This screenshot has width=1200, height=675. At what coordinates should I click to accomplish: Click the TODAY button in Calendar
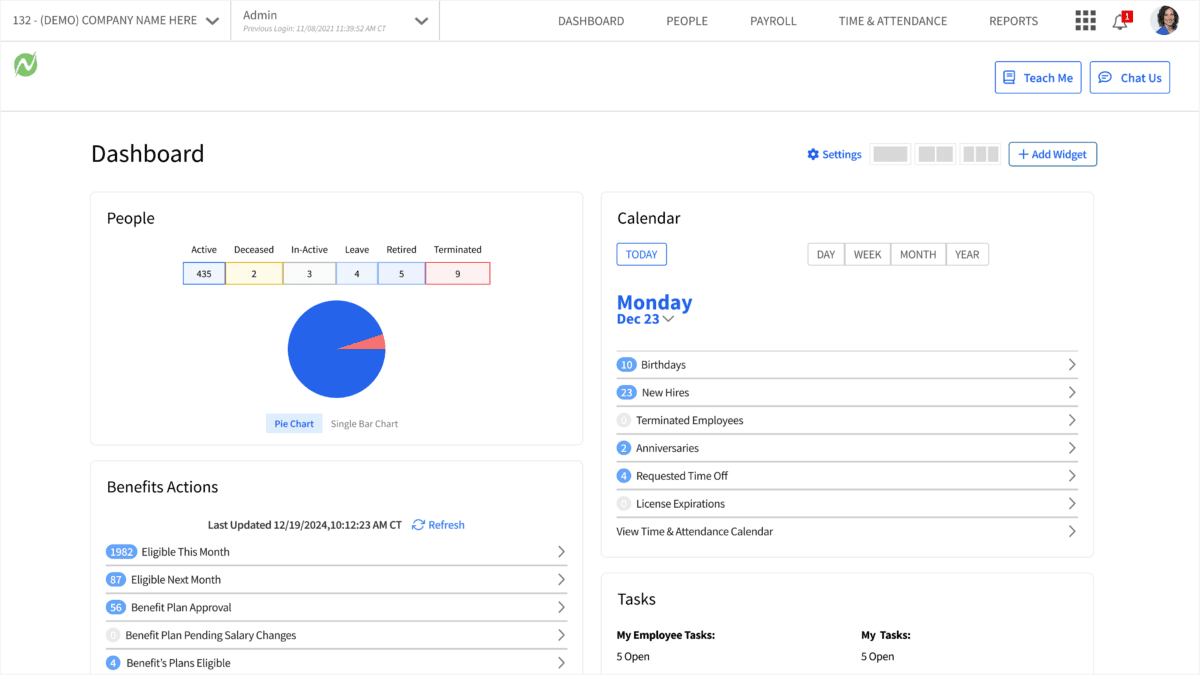pos(641,254)
